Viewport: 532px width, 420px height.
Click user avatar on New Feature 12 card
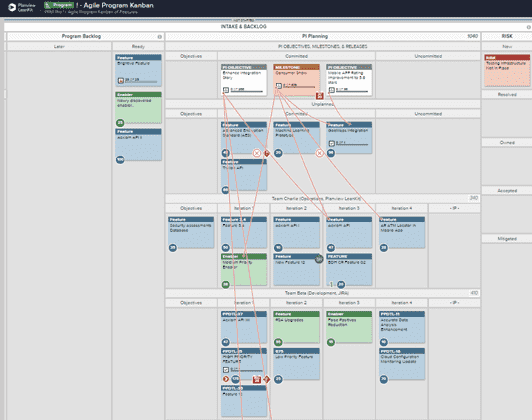[319, 259]
